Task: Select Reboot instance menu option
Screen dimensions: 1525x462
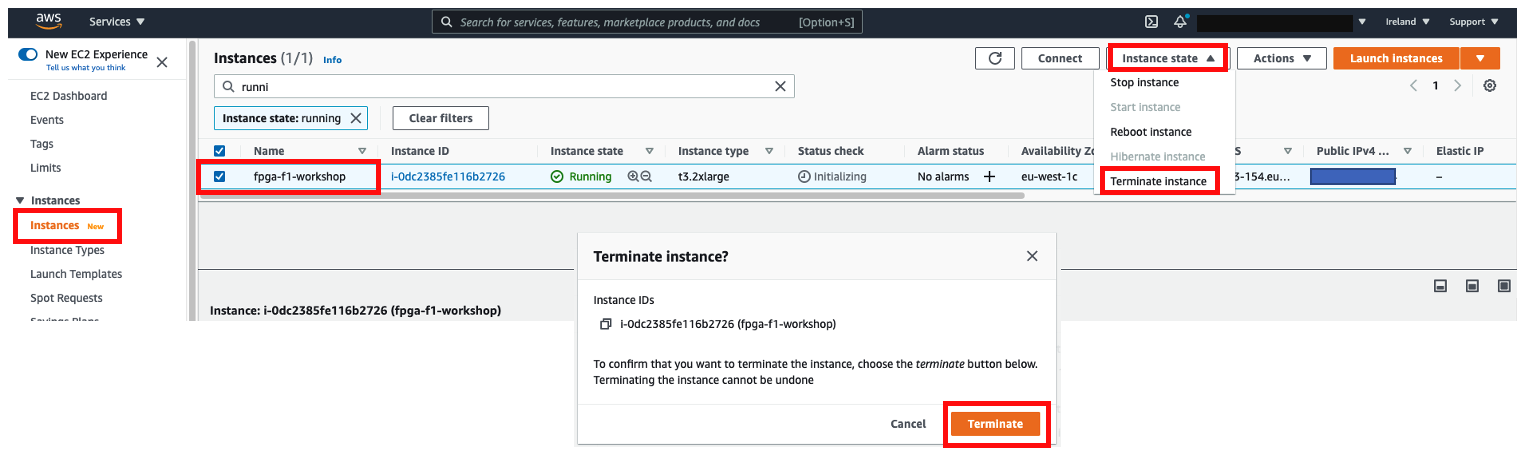Action: pos(1150,132)
